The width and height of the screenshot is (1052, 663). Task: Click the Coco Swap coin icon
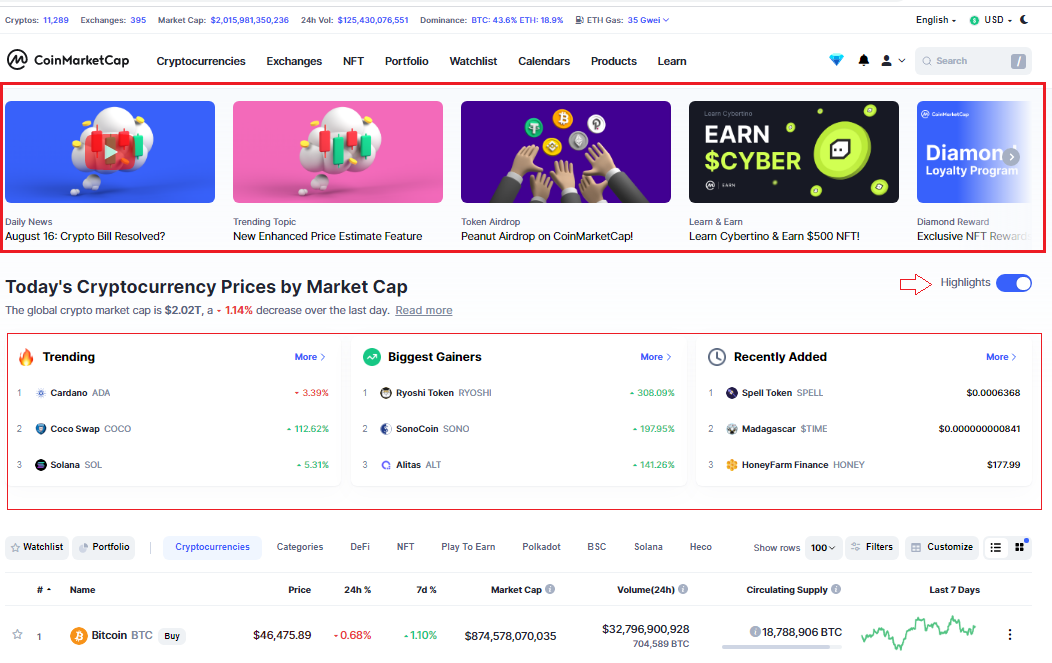tap(40, 429)
